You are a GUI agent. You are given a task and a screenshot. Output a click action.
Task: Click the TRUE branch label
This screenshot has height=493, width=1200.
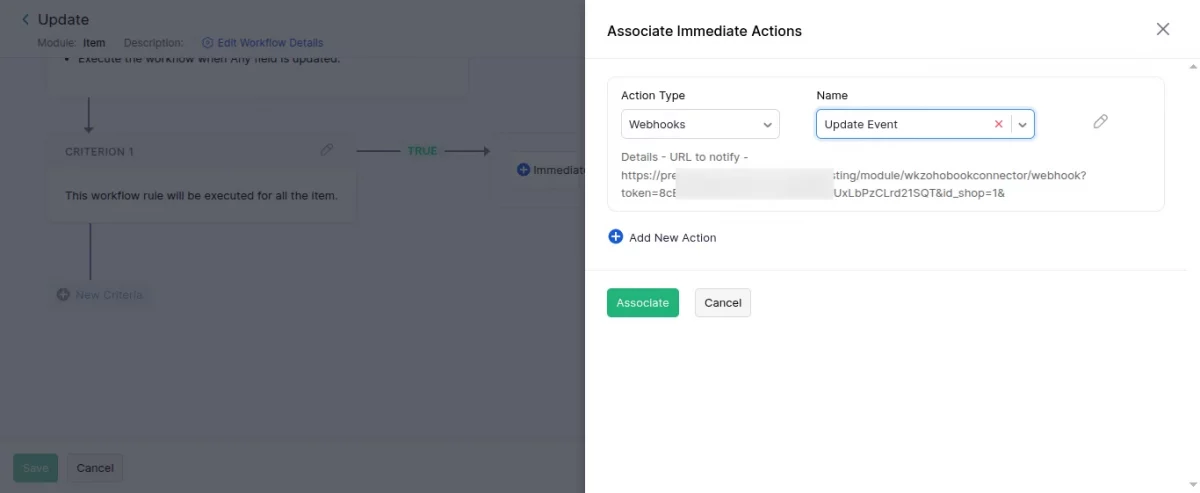[x=422, y=151]
